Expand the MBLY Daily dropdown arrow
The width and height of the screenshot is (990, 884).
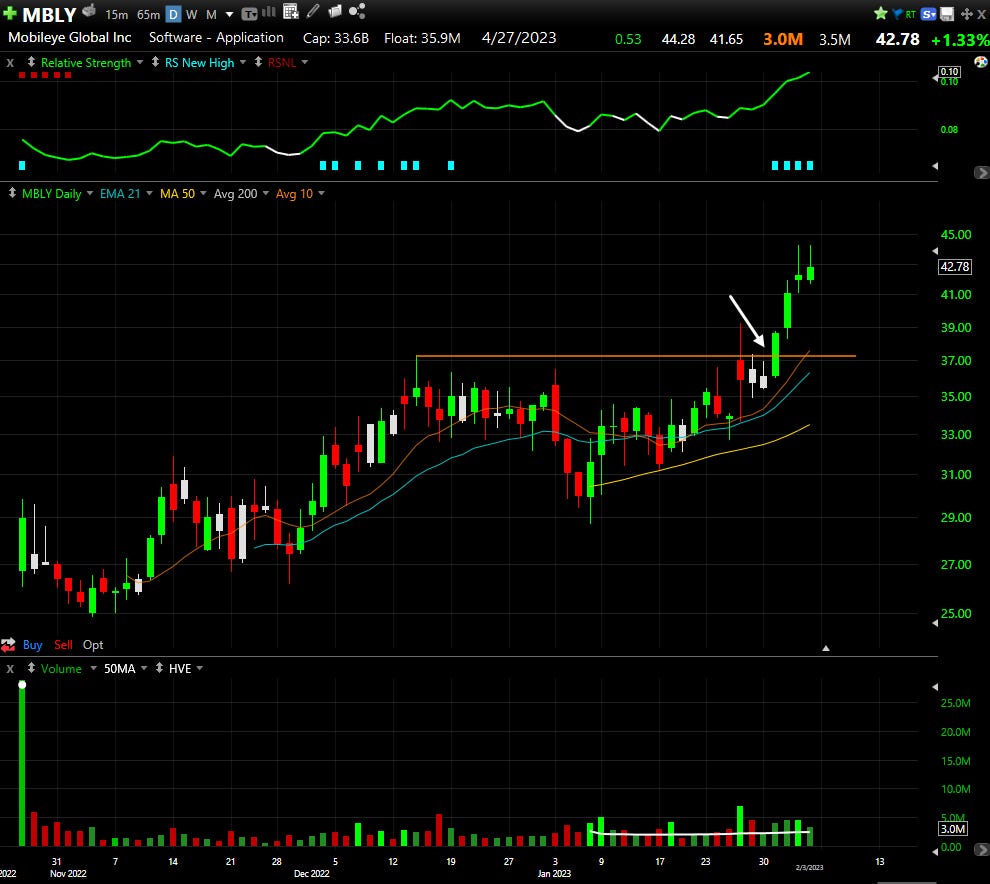tap(90, 193)
